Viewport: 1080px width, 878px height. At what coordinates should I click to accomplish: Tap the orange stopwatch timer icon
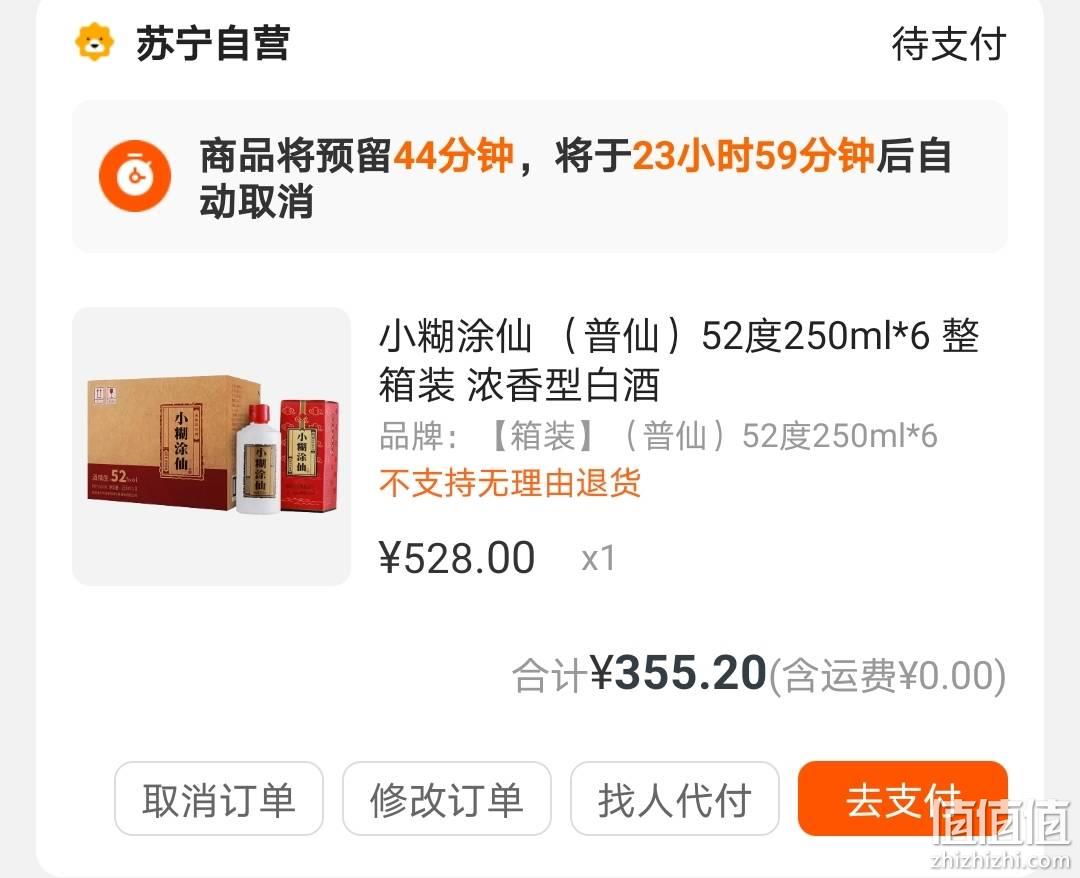[x=135, y=176]
